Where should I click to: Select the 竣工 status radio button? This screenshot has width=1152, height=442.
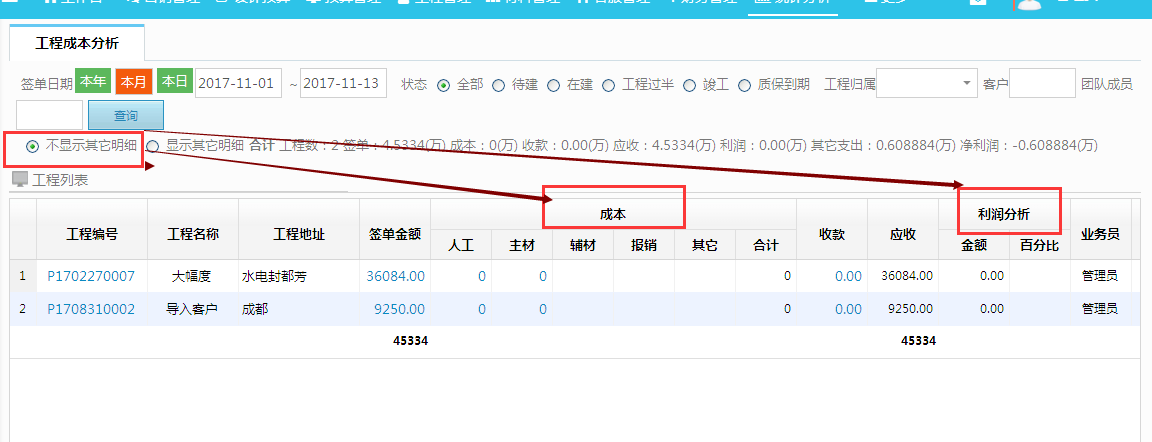pos(689,85)
